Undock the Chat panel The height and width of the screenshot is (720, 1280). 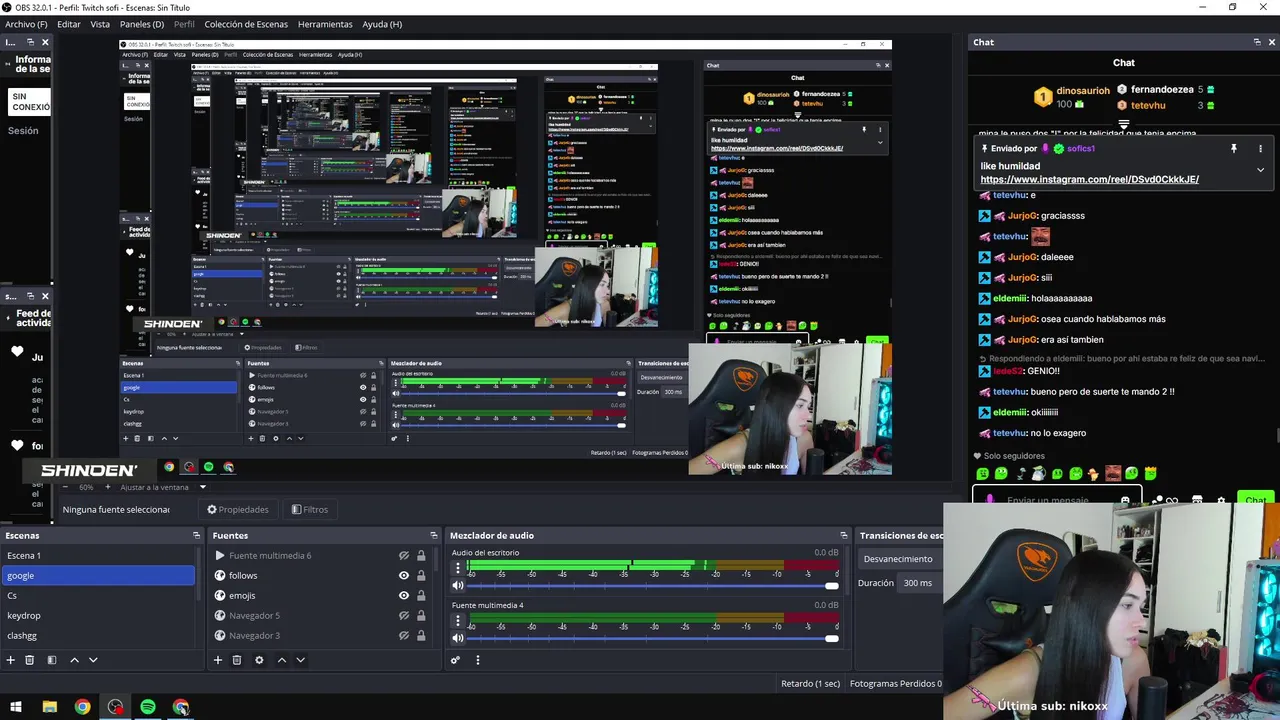pos(1257,42)
